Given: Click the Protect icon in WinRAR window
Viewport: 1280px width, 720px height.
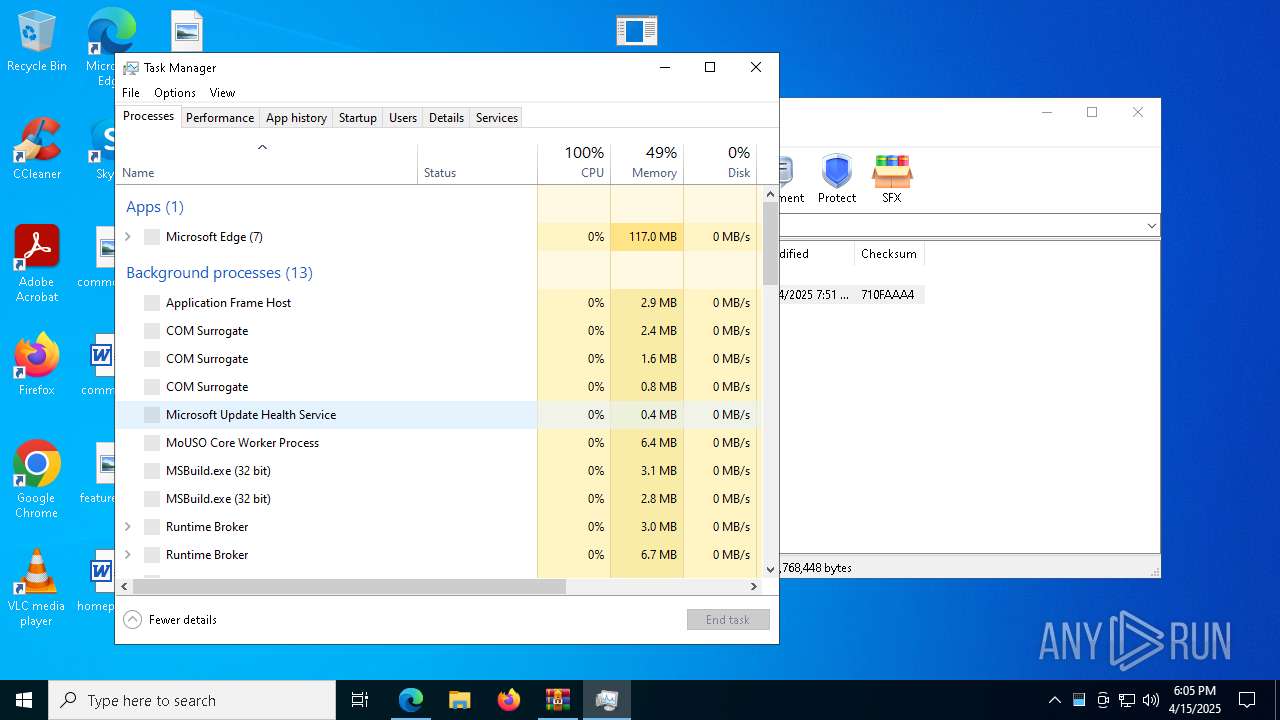Looking at the screenshot, I should 837,179.
